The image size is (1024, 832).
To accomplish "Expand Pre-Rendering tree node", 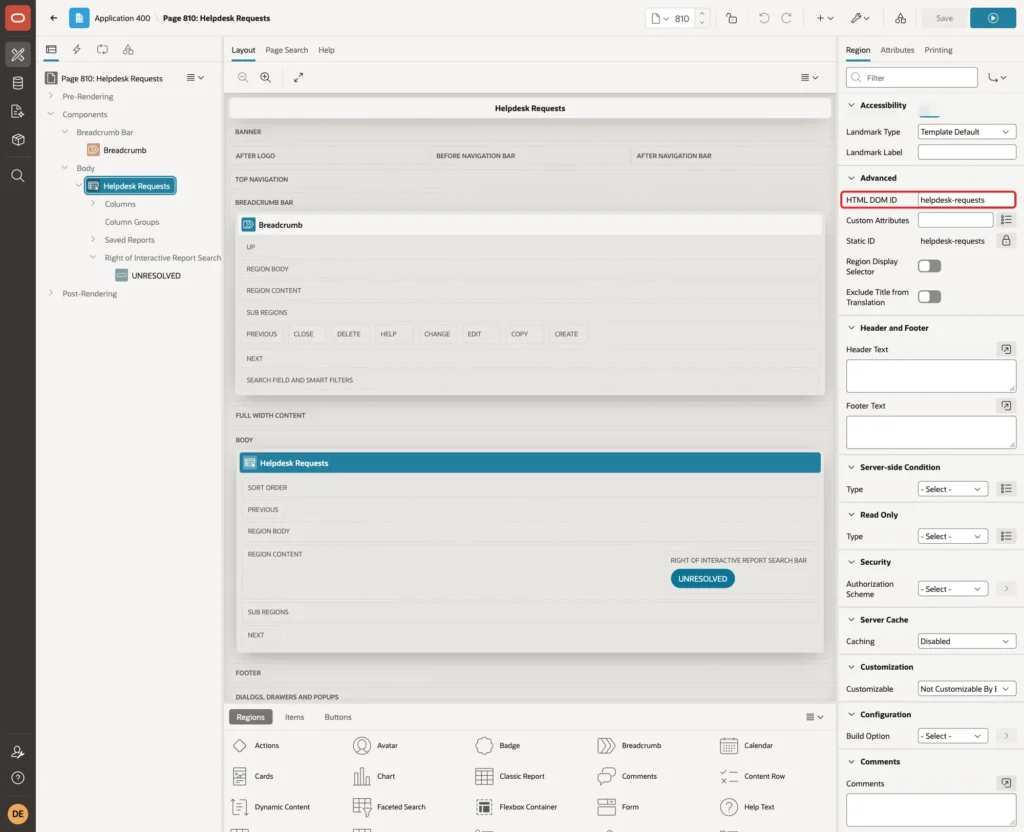I will click(x=50, y=96).
